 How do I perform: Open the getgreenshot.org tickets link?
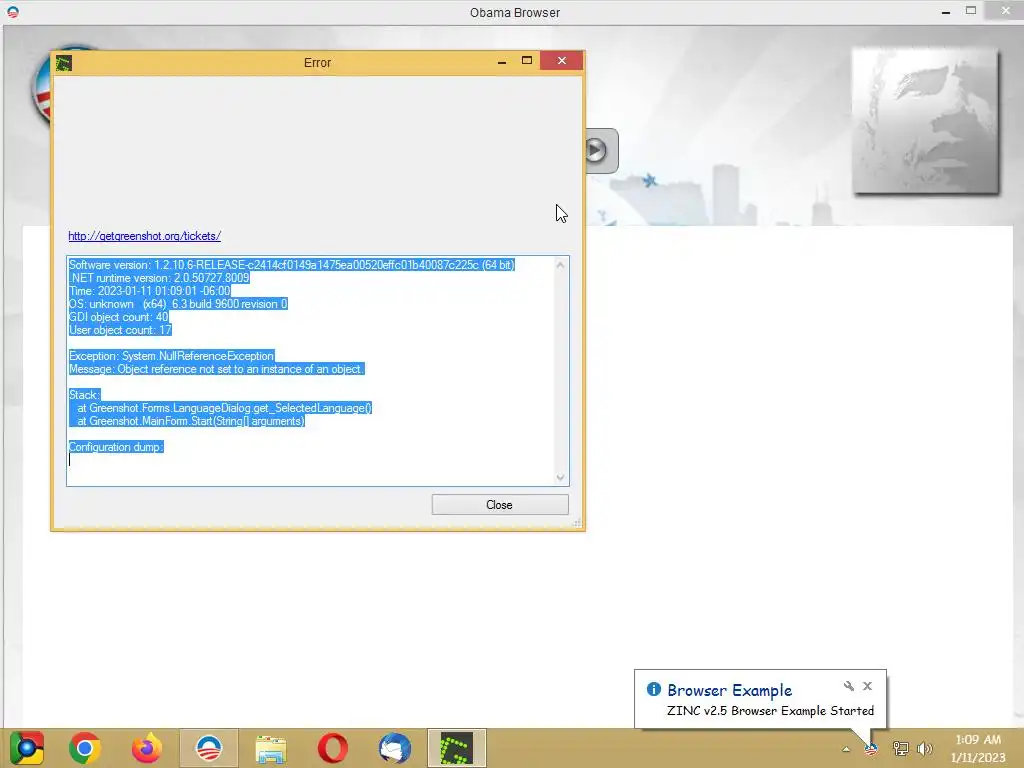pyautogui.click(x=144, y=236)
